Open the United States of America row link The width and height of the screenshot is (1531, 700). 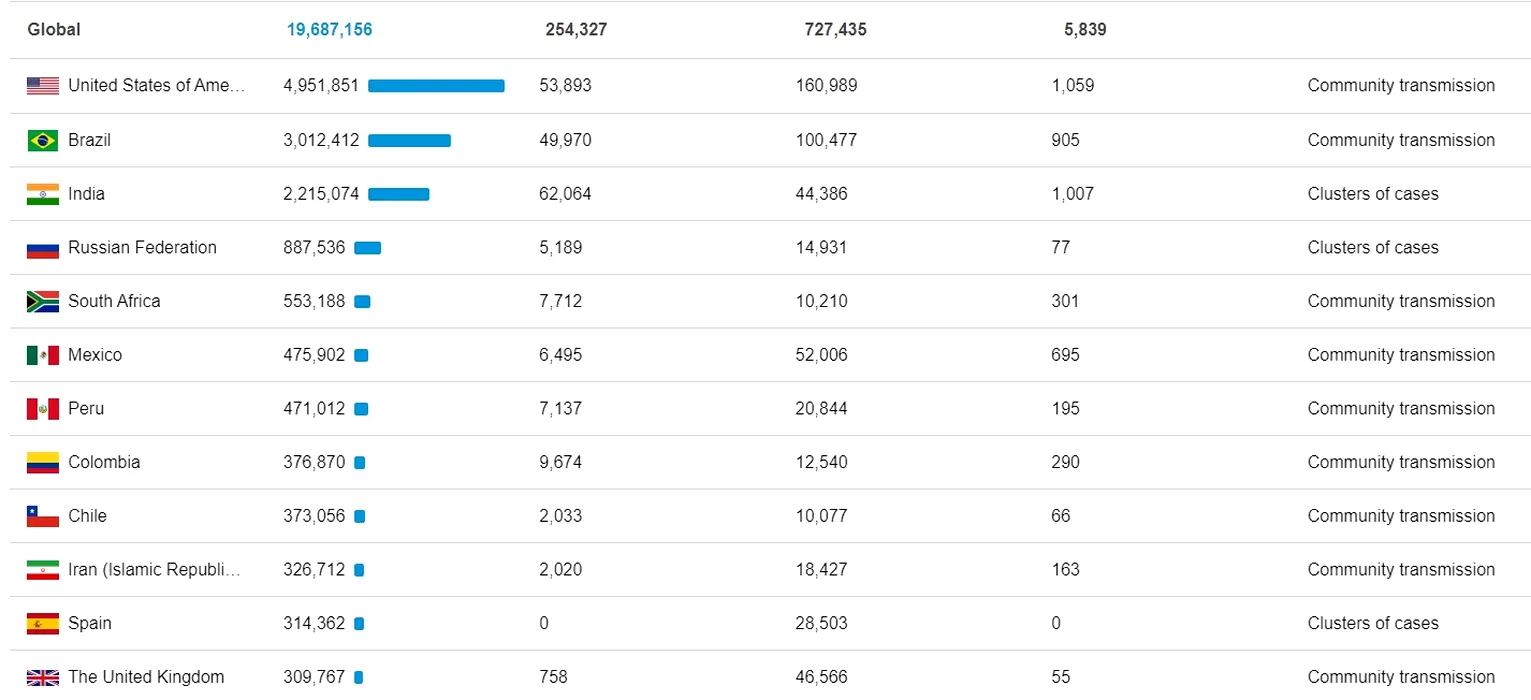coord(156,86)
